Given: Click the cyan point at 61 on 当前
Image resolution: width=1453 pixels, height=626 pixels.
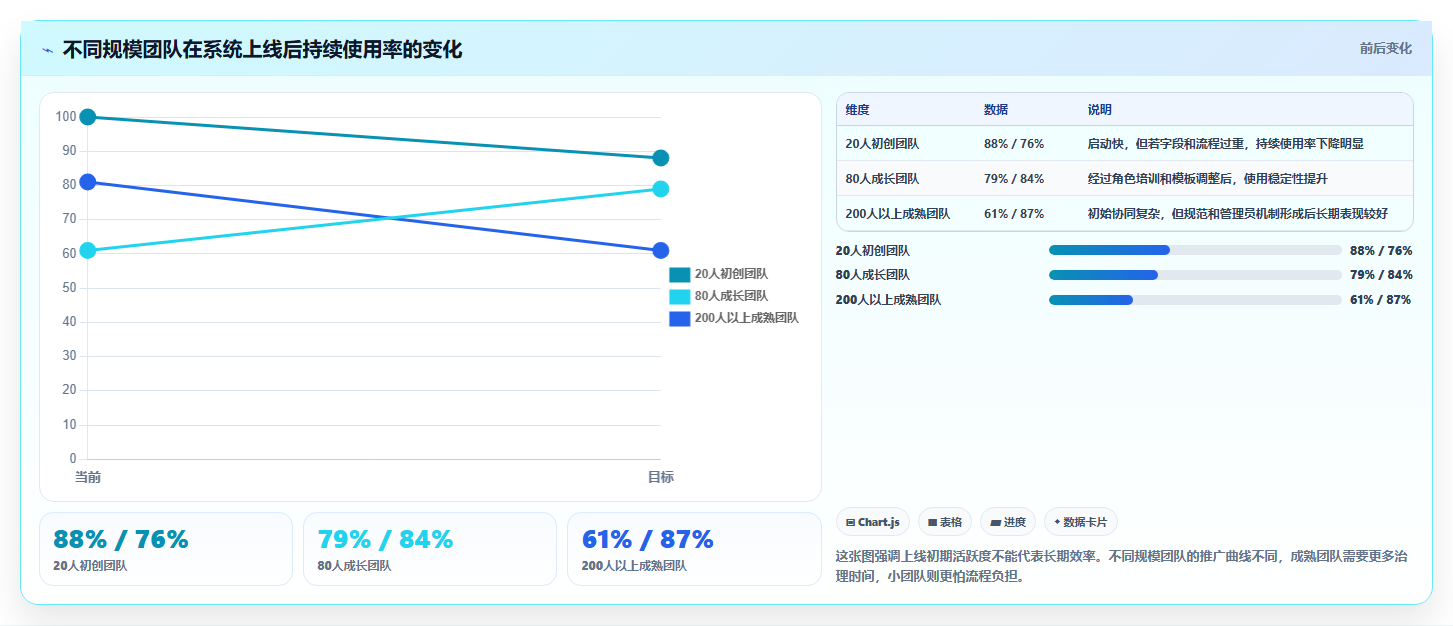Looking at the screenshot, I should click(88, 250).
